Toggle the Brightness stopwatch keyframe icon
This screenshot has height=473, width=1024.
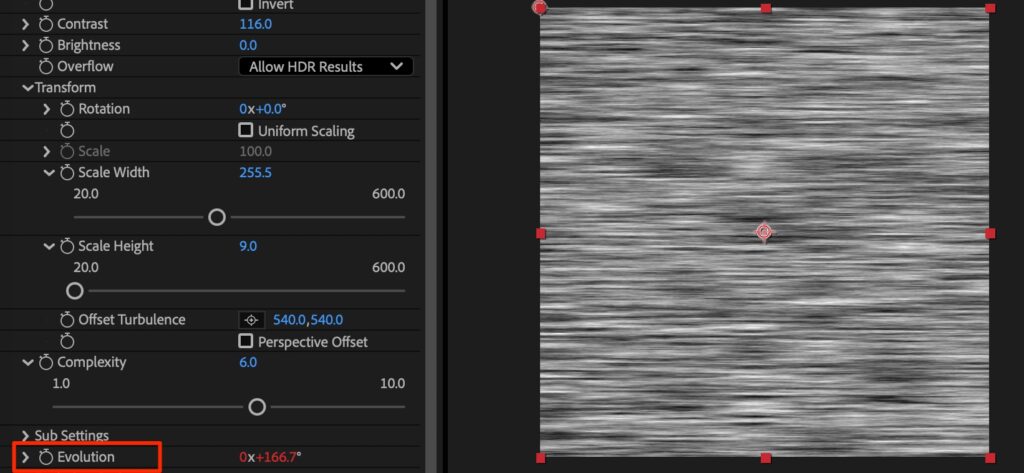pos(46,45)
